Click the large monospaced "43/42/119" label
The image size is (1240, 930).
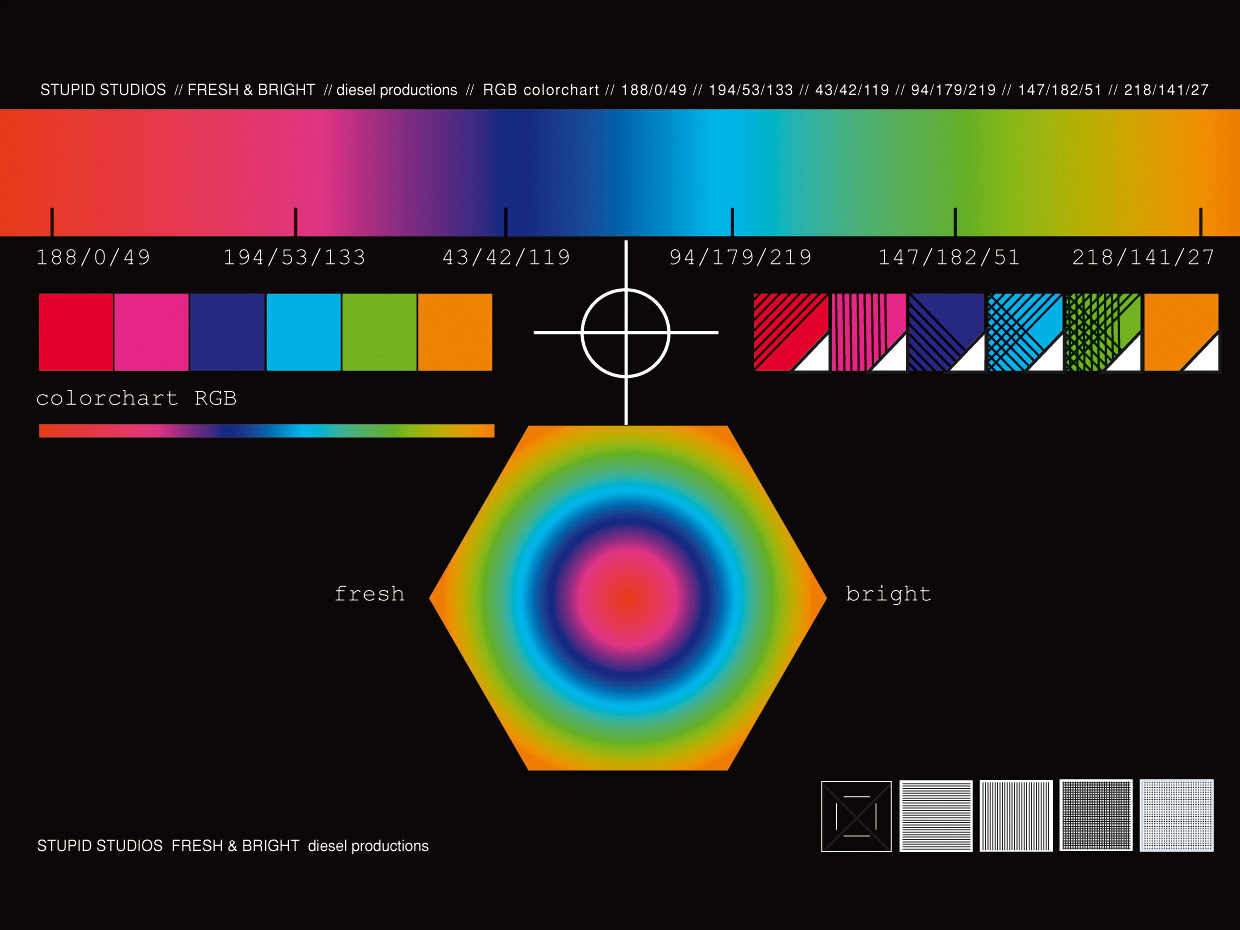coord(506,258)
